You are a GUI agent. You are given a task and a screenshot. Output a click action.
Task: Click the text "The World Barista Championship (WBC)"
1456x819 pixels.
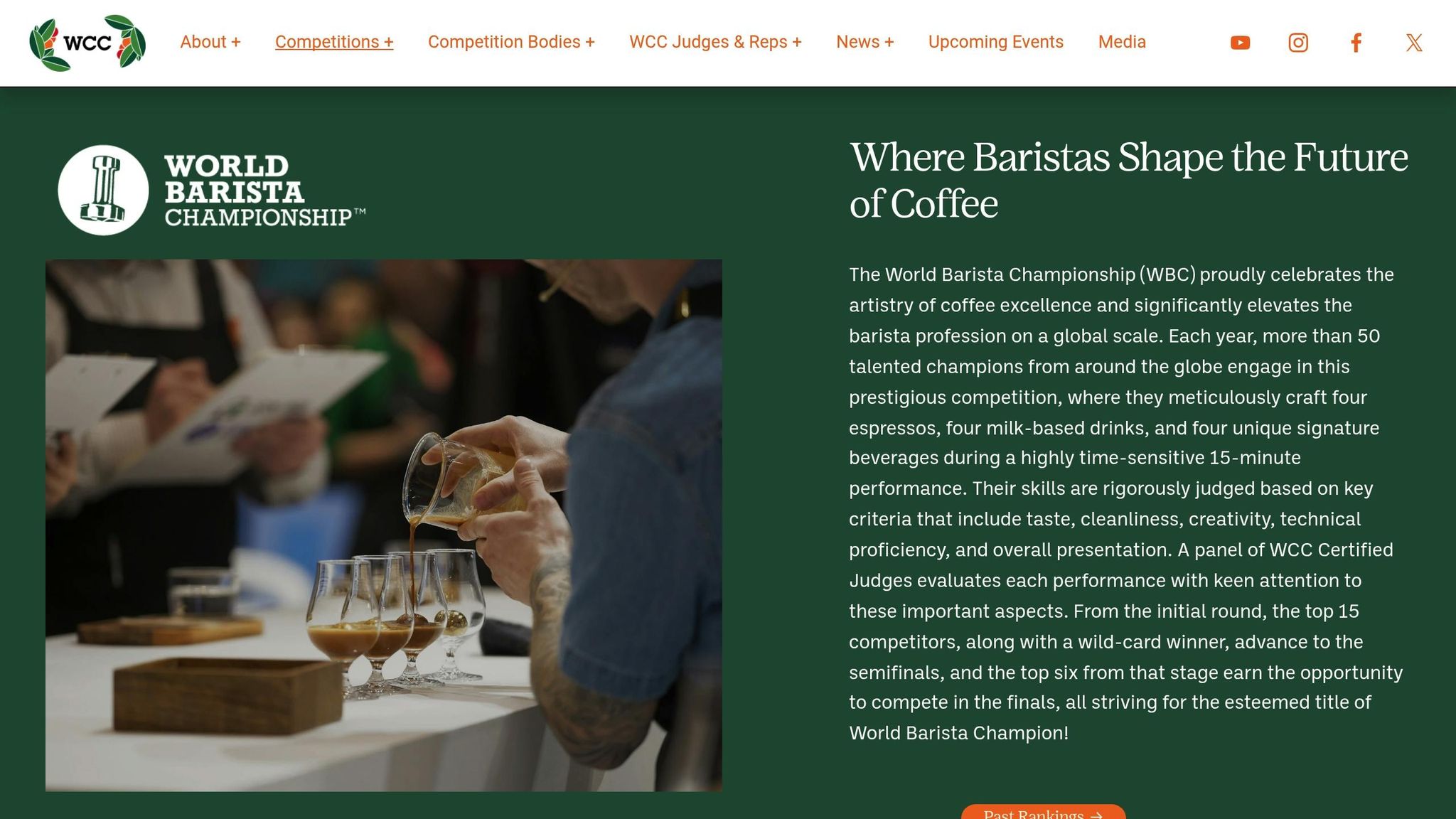click(x=1022, y=274)
